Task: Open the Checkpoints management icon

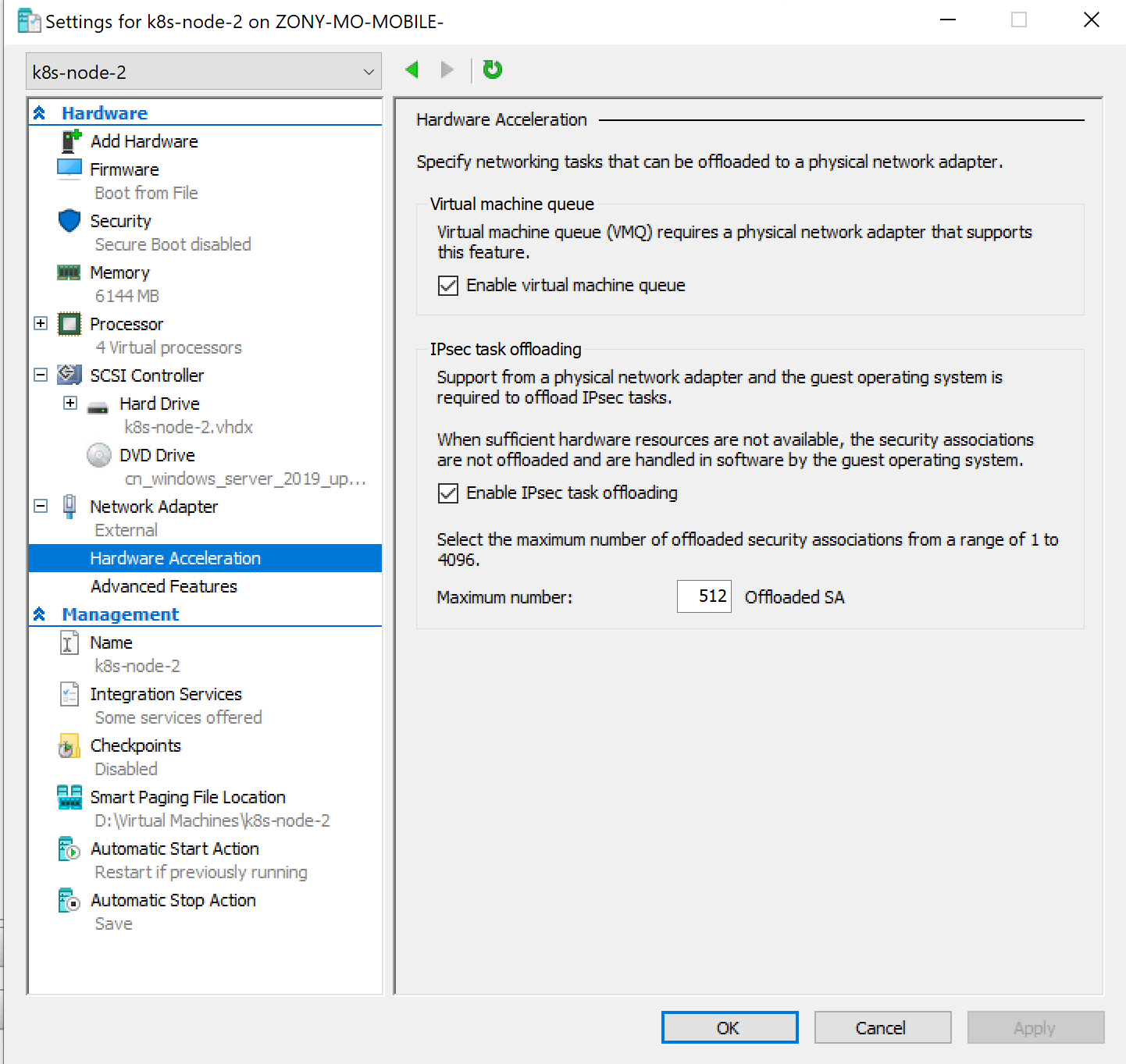Action: tap(69, 746)
